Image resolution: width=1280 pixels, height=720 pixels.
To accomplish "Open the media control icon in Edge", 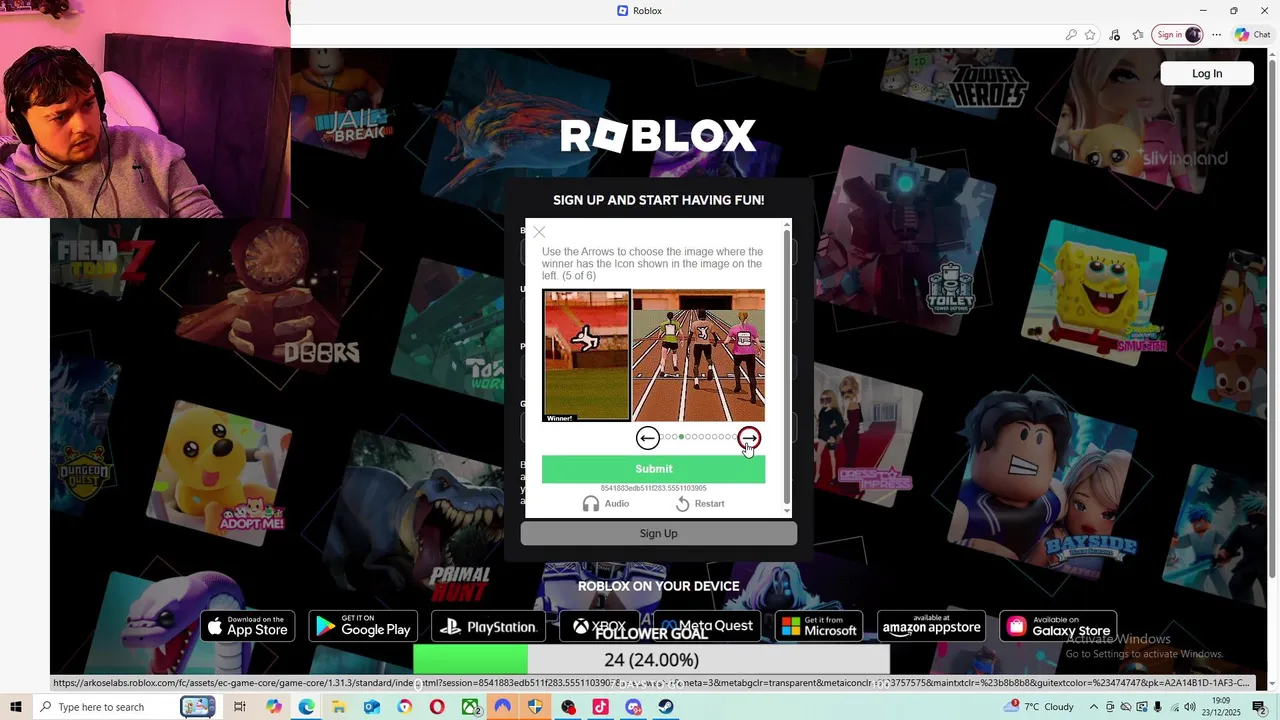I will (x=1114, y=35).
